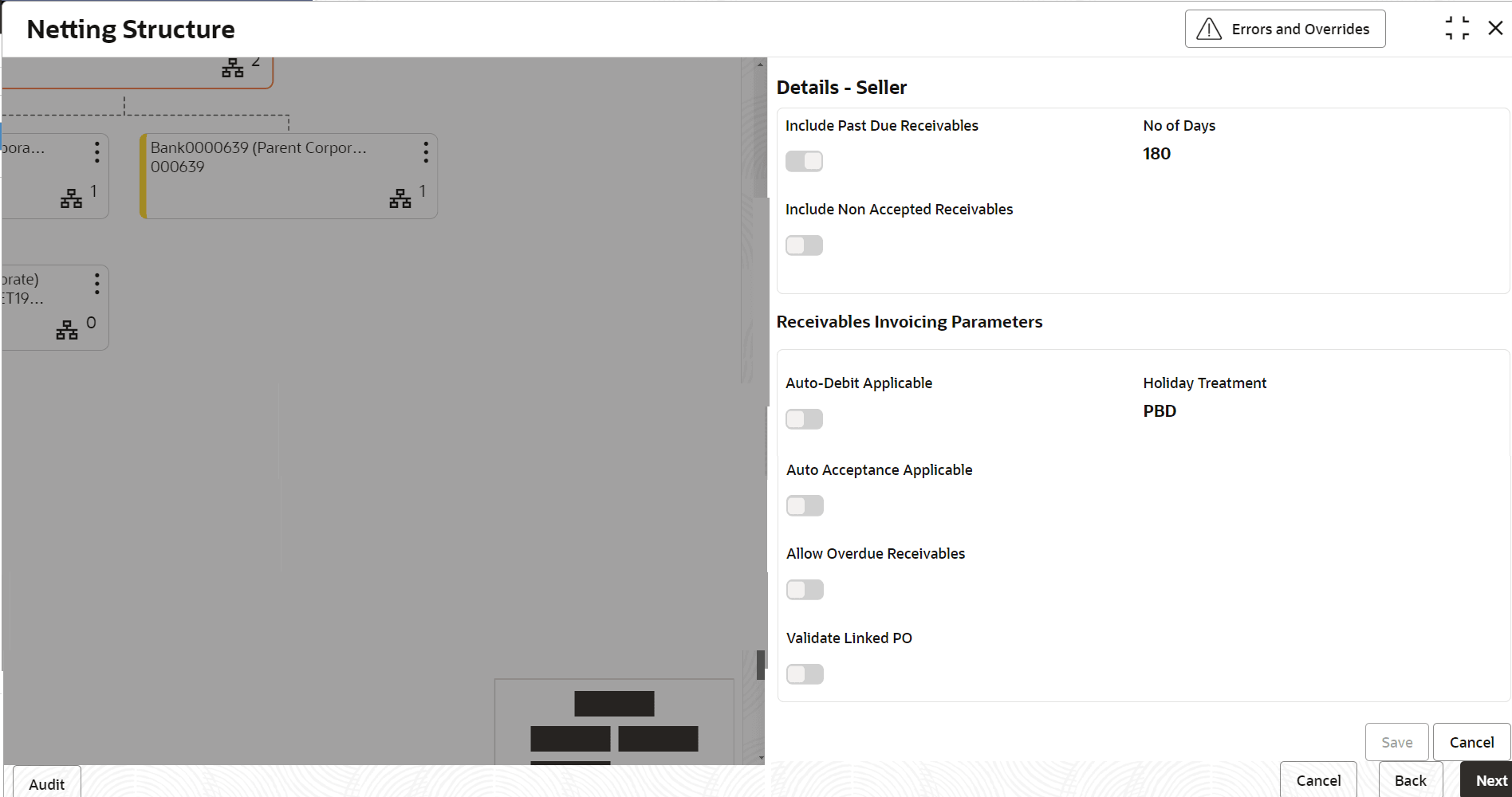Screen dimensions: 1512x797
Task: Click the hierarchy icon showing a count of 2
Action: pyautogui.click(x=233, y=68)
